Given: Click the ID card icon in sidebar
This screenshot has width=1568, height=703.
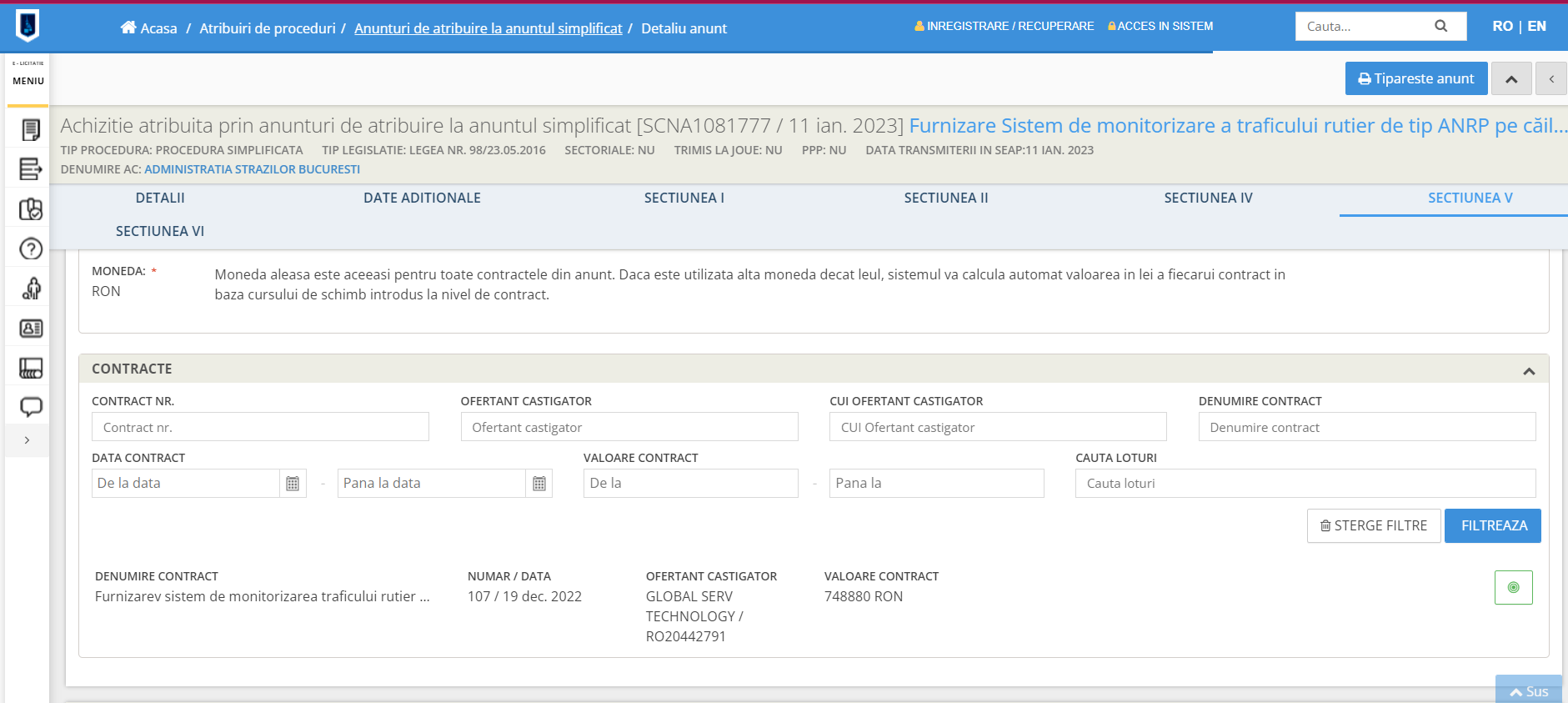Looking at the screenshot, I should 30,329.
